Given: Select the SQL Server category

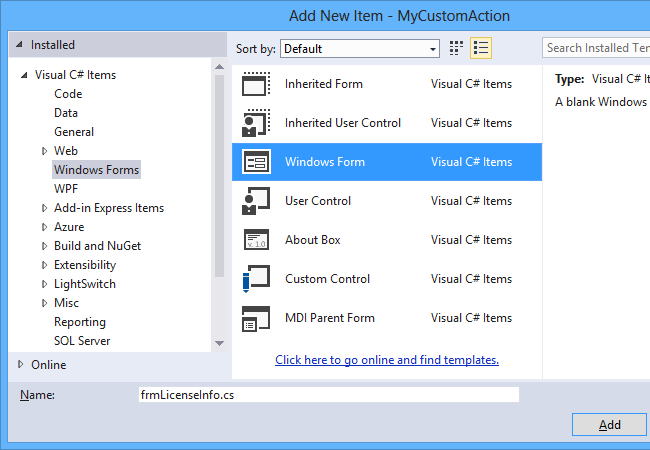Looking at the screenshot, I should click(x=82, y=341).
